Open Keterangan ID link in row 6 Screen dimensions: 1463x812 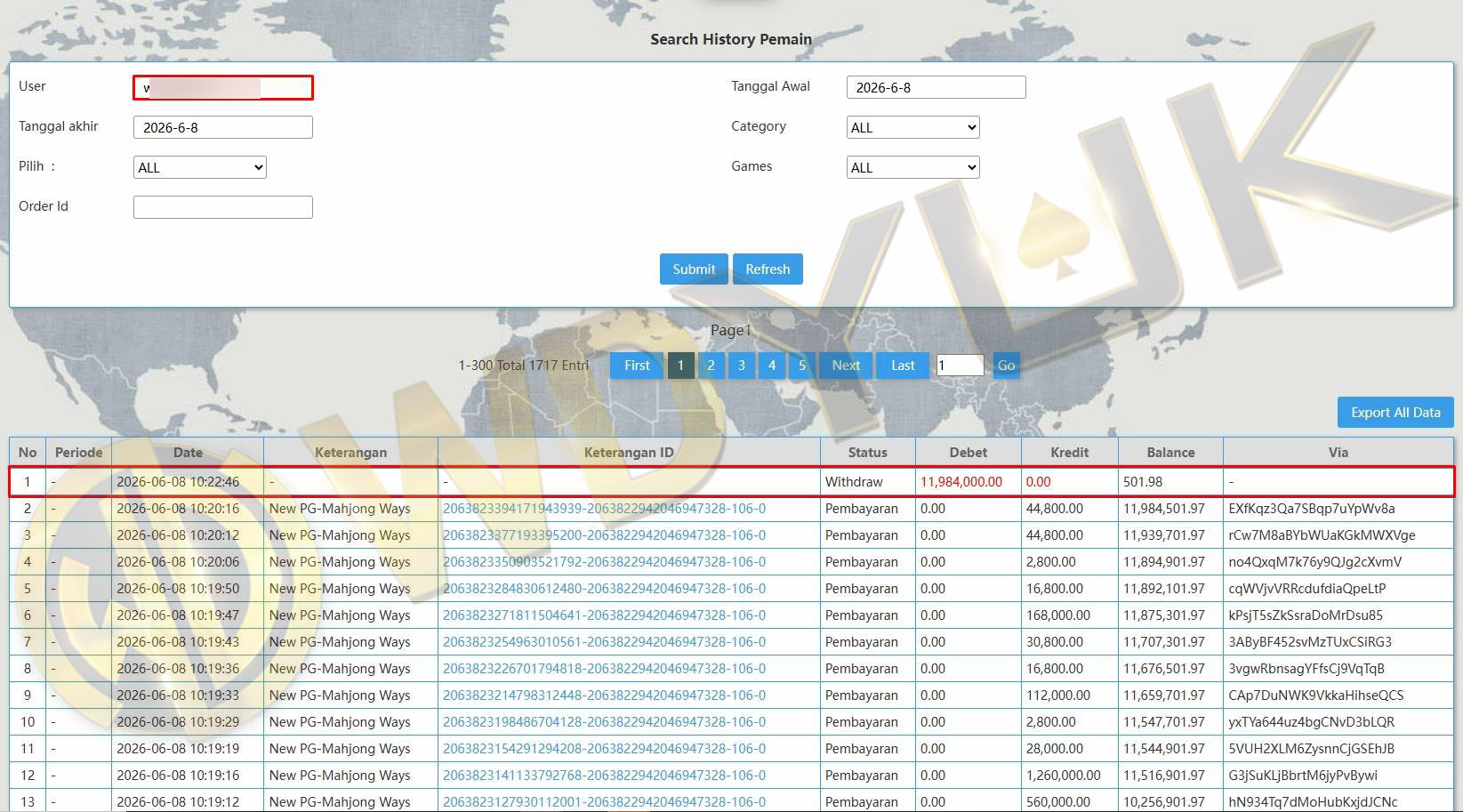click(604, 615)
